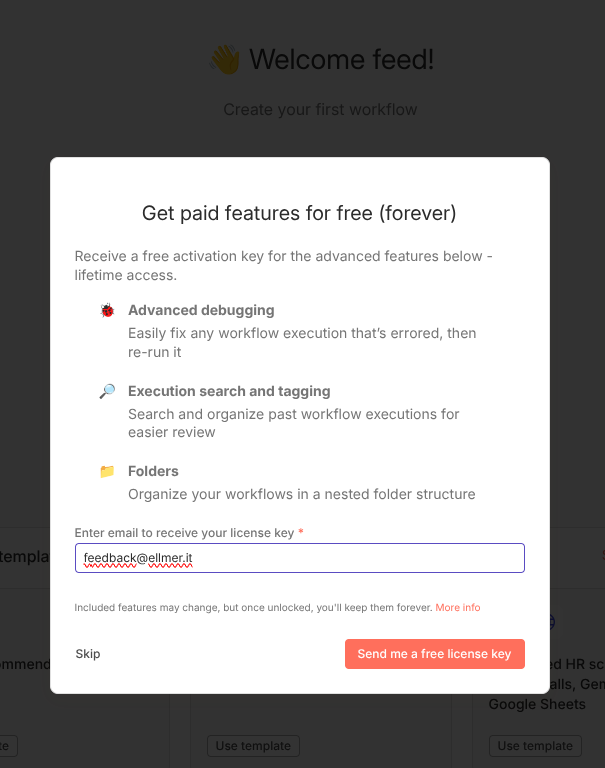Click the waving hand emoji in the welcome header
605x768 pixels.
[225, 60]
